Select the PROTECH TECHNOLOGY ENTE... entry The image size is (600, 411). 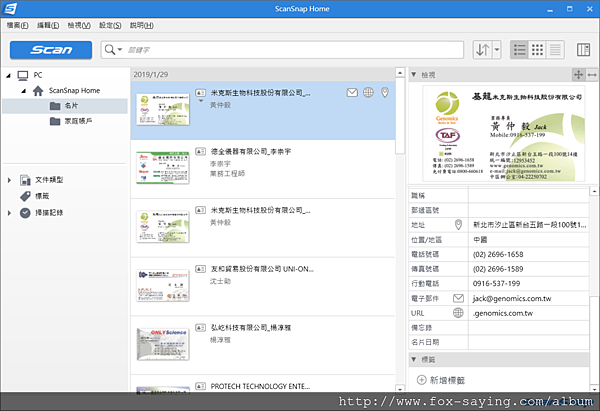tap(260, 386)
